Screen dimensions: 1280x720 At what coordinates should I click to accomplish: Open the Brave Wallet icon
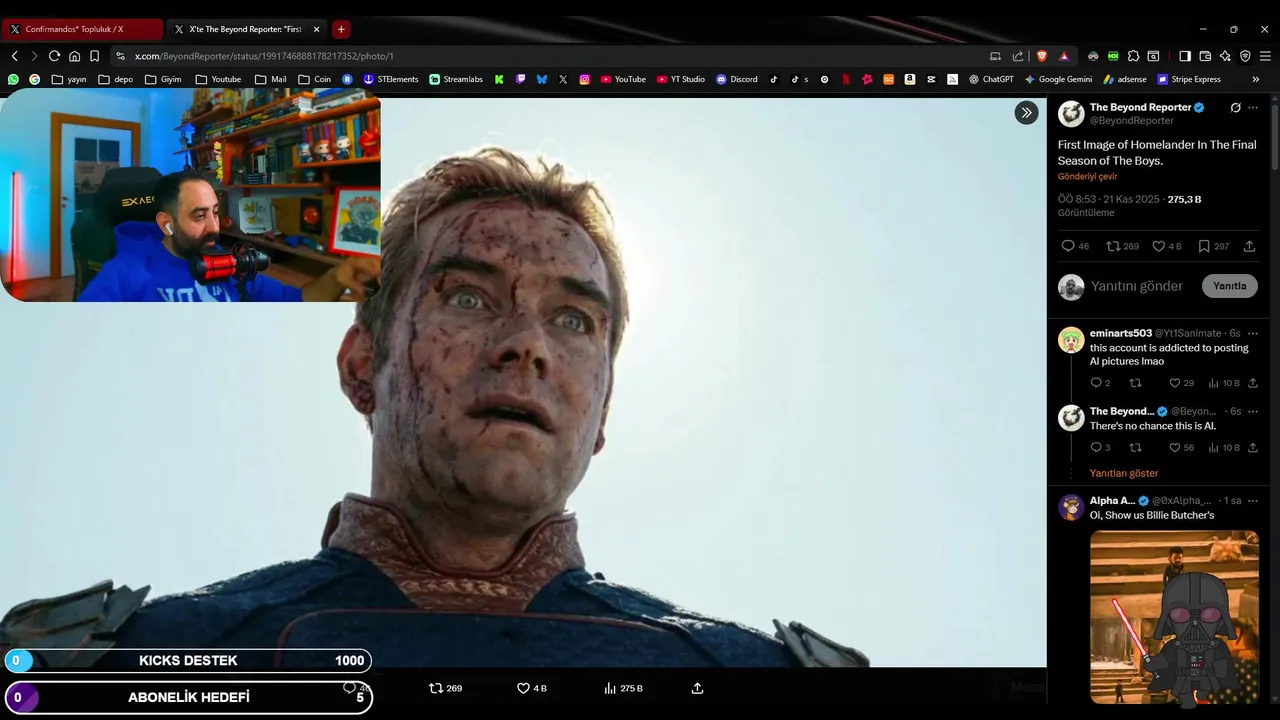pyautogui.click(x=1205, y=56)
